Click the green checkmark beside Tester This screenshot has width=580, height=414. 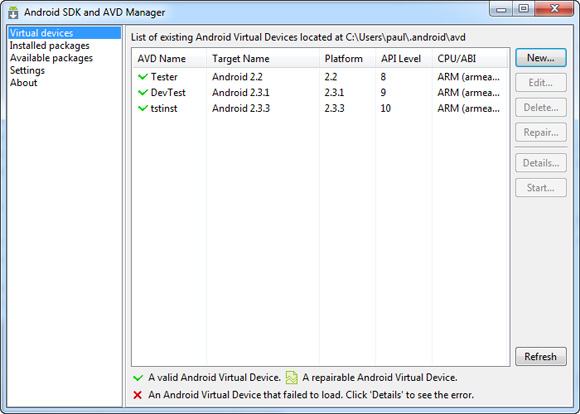tap(143, 77)
